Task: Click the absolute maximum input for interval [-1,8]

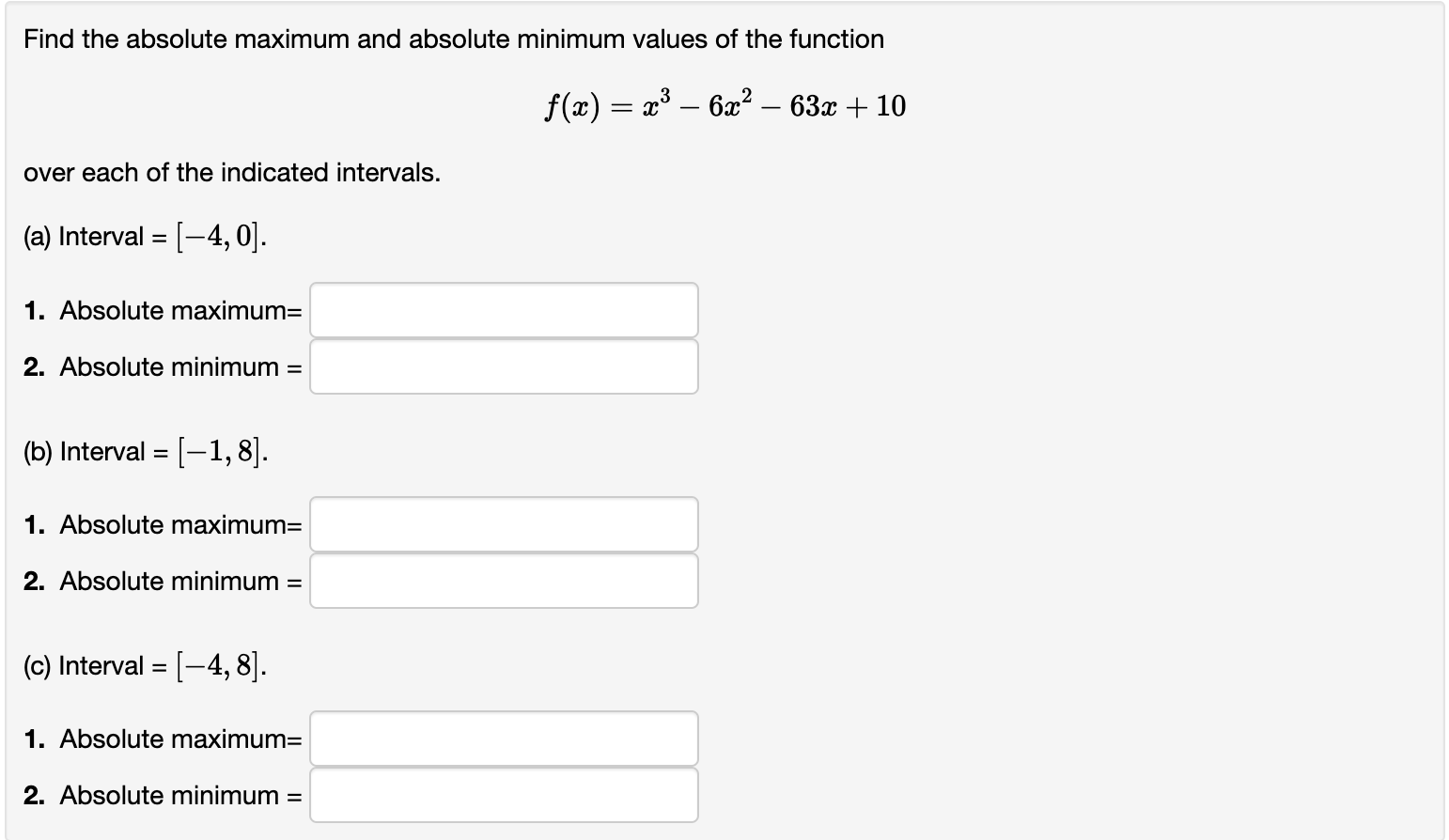Action: pyautogui.click(x=504, y=524)
